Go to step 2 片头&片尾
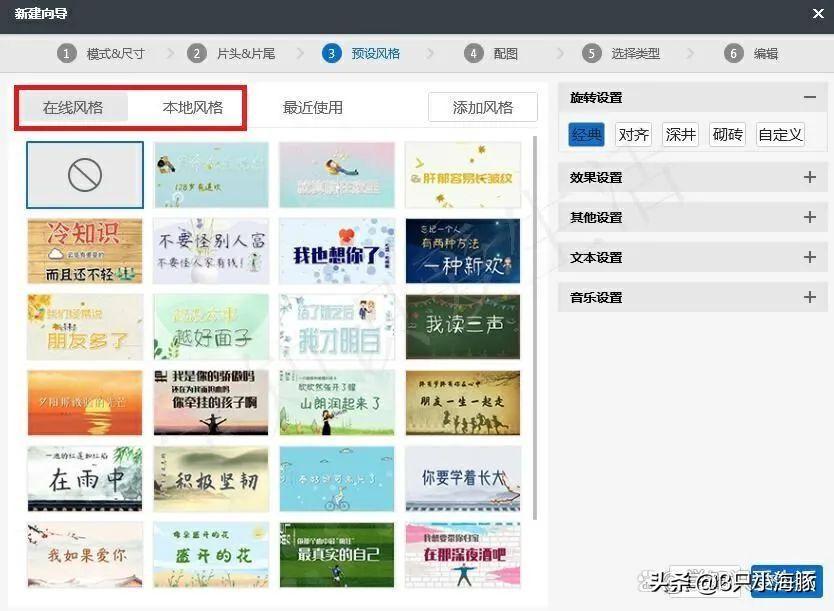 (231, 54)
